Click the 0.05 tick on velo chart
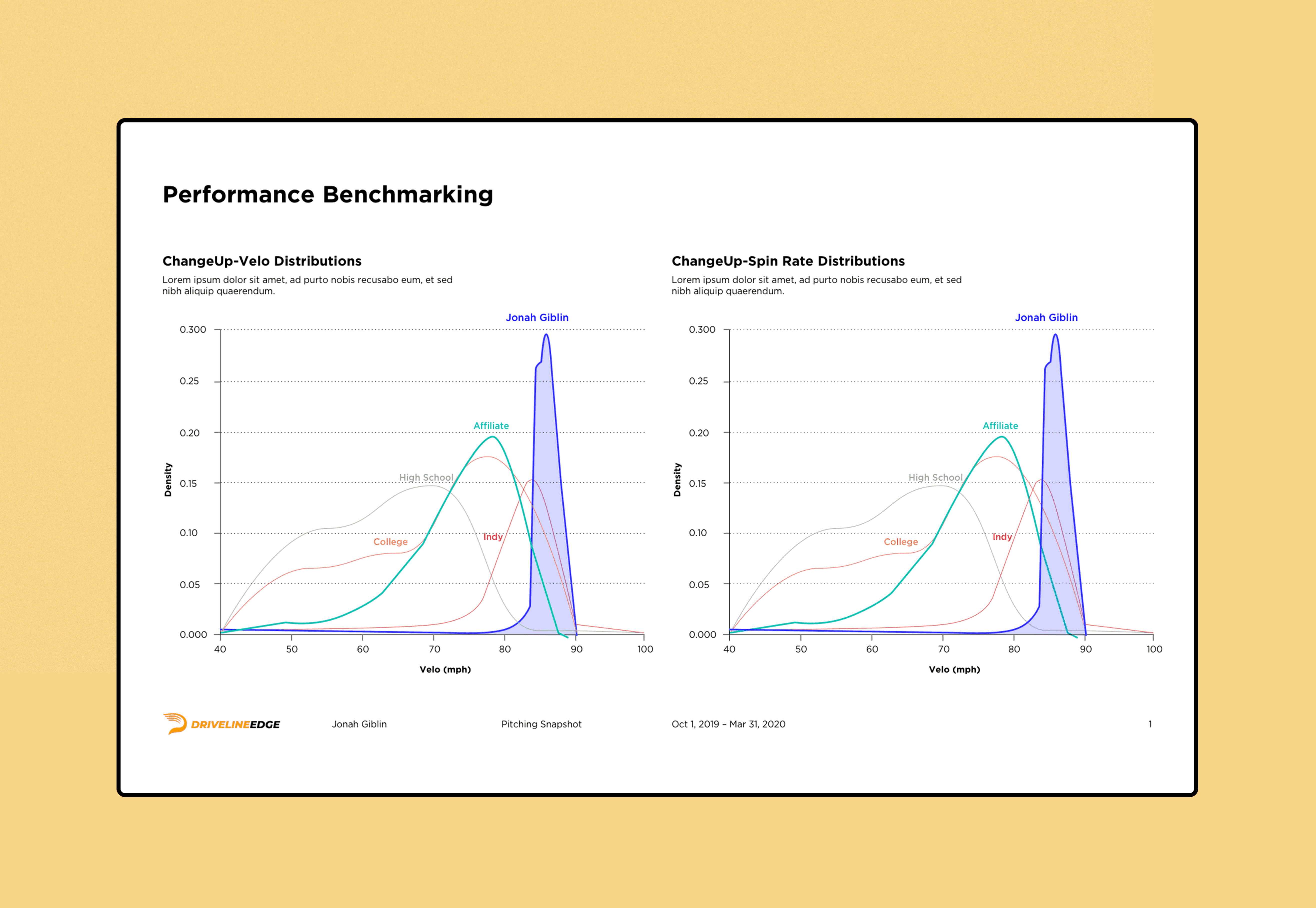 coord(189,584)
